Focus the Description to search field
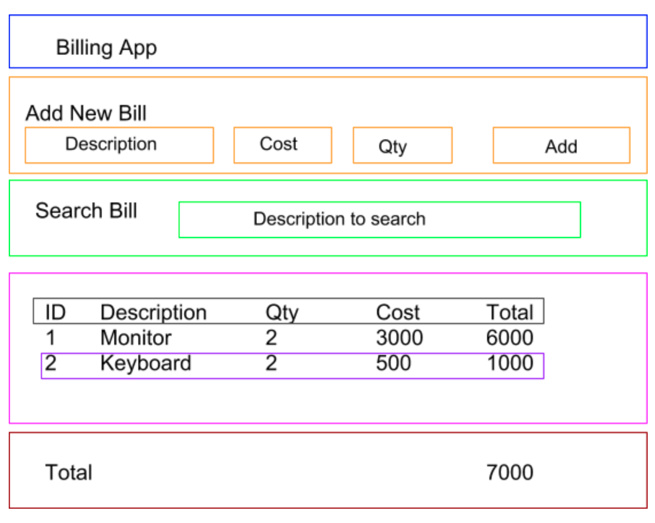The width and height of the screenshot is (655, 523). point(379,220)
